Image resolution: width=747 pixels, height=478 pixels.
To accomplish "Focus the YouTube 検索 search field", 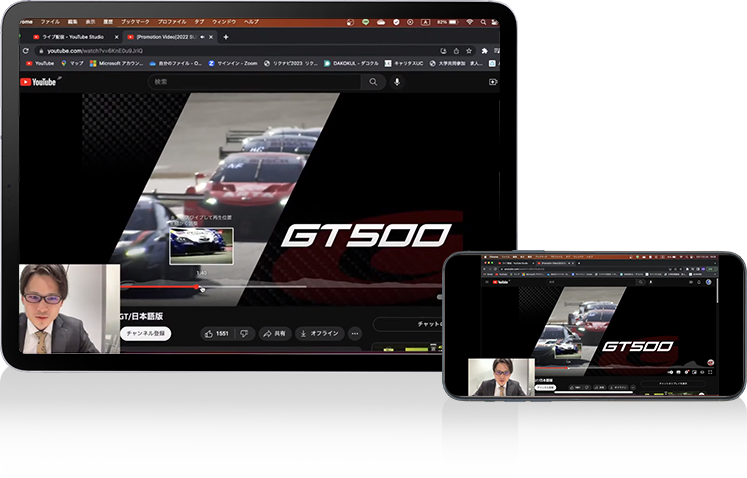I will [x=255, y=82].
